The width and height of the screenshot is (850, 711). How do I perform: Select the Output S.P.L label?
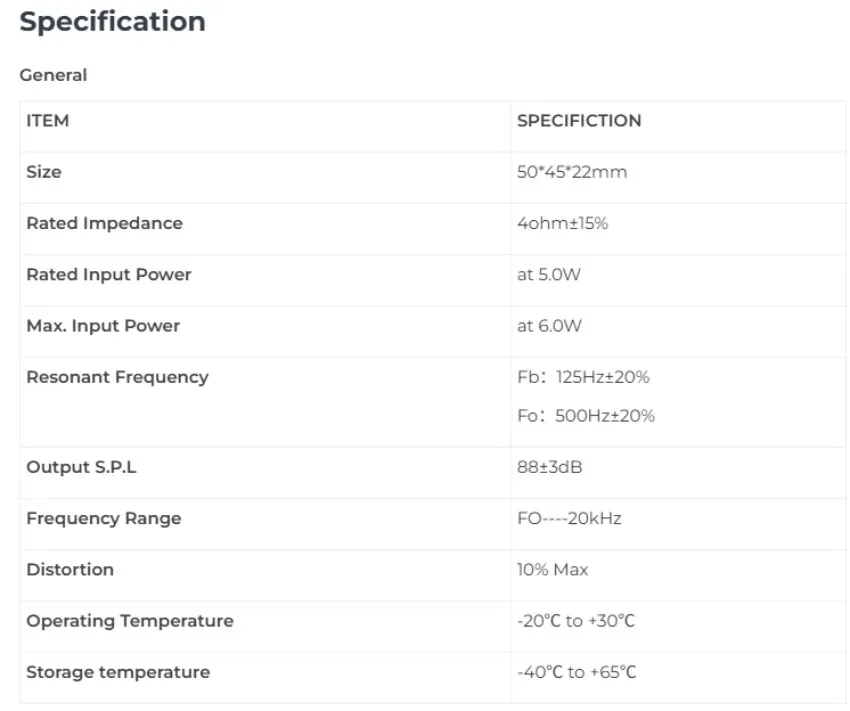(81, 467)
